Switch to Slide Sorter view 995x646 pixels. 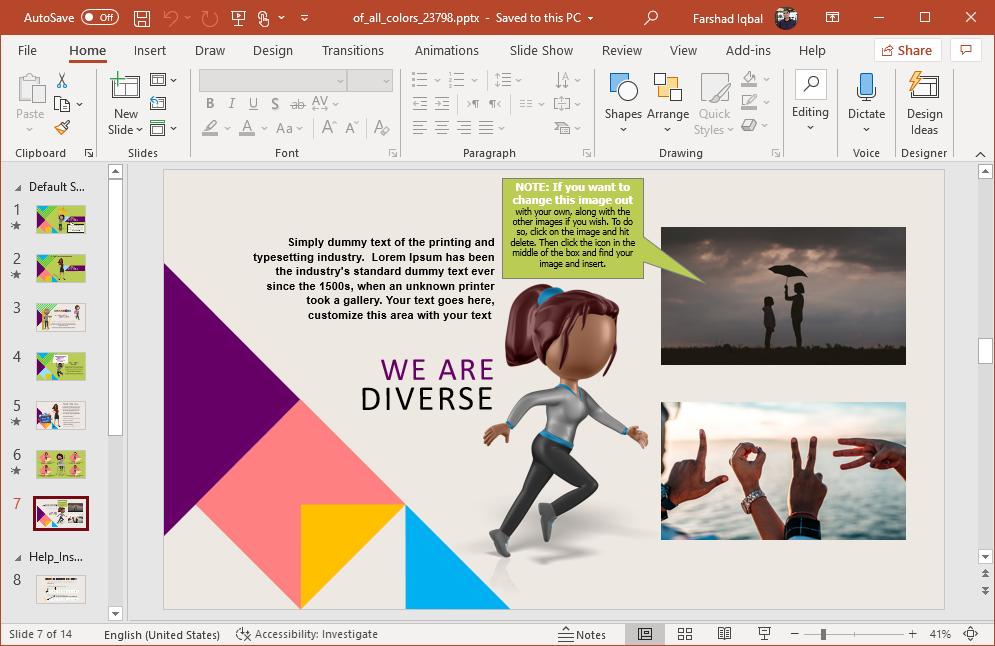(x=685, y=634)
